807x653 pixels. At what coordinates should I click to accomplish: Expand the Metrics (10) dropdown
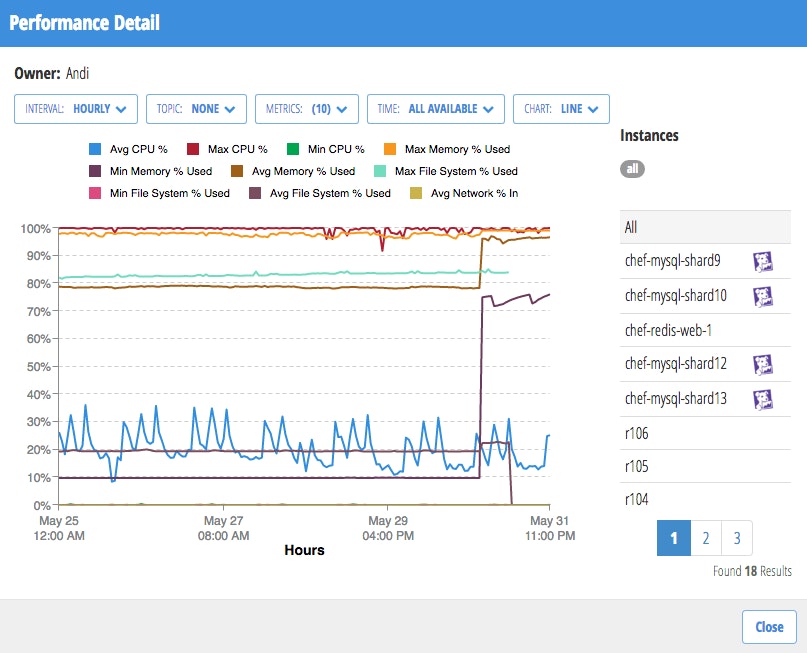(306, 109)
